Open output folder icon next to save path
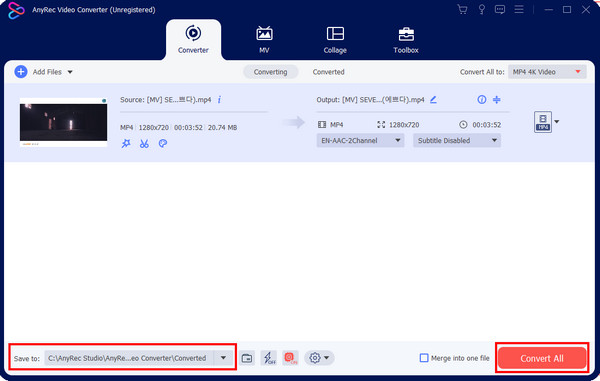The height and width of the screenshot is (381, 600). click(247, 358)
